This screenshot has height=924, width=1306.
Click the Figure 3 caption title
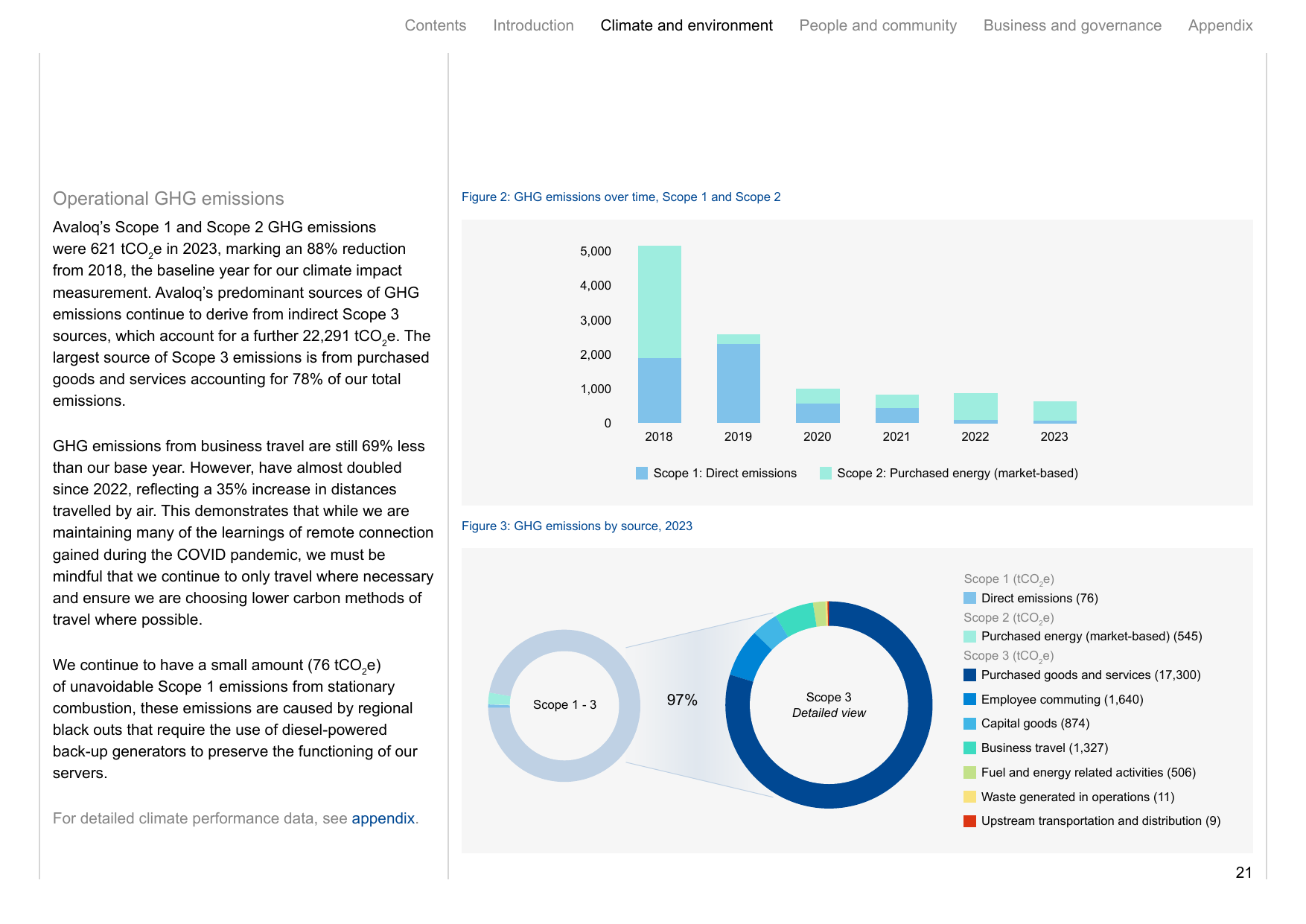pos(577,526)
